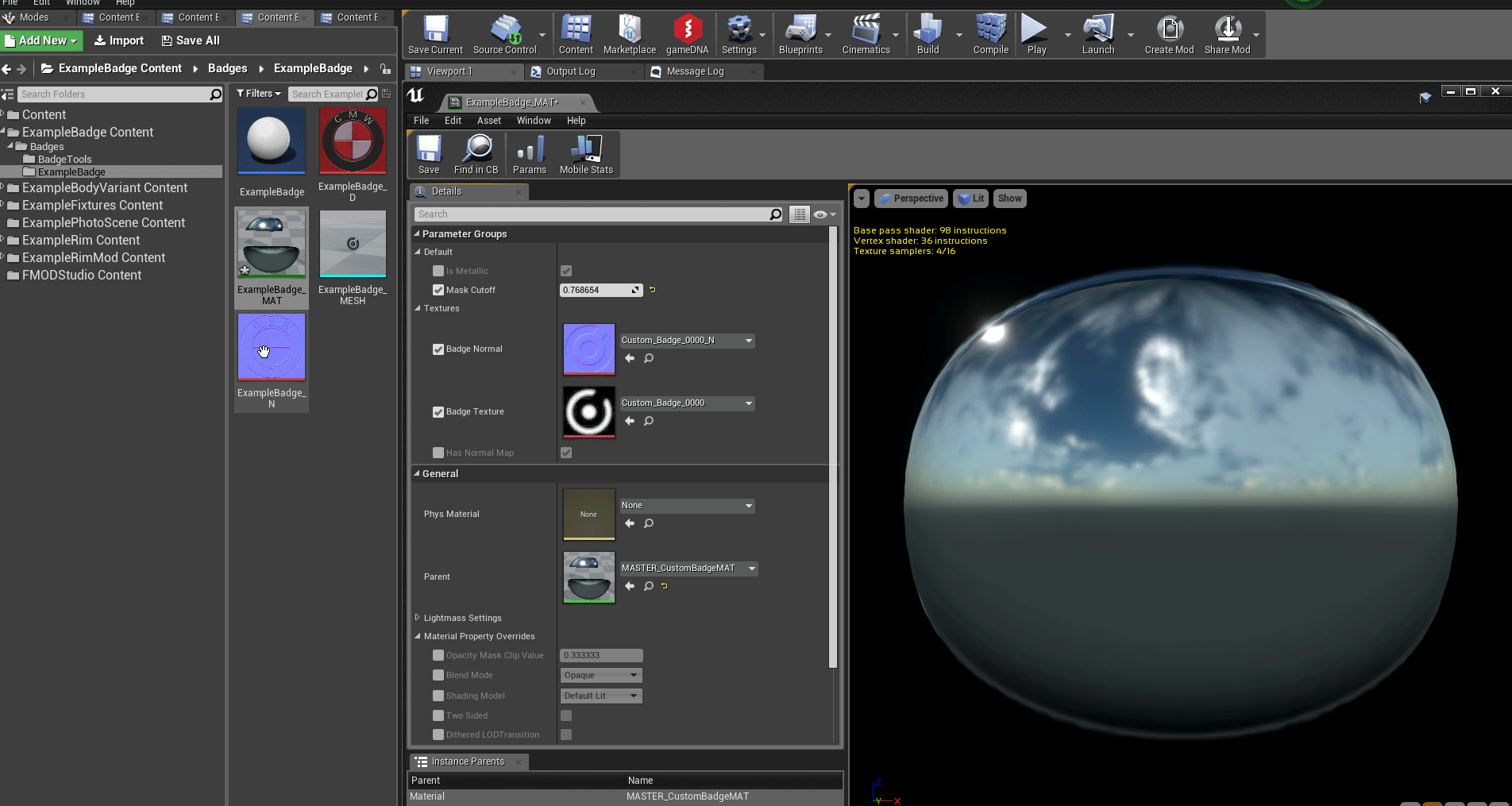Click the Save Current toolbar icon

[x=434, y=30]
